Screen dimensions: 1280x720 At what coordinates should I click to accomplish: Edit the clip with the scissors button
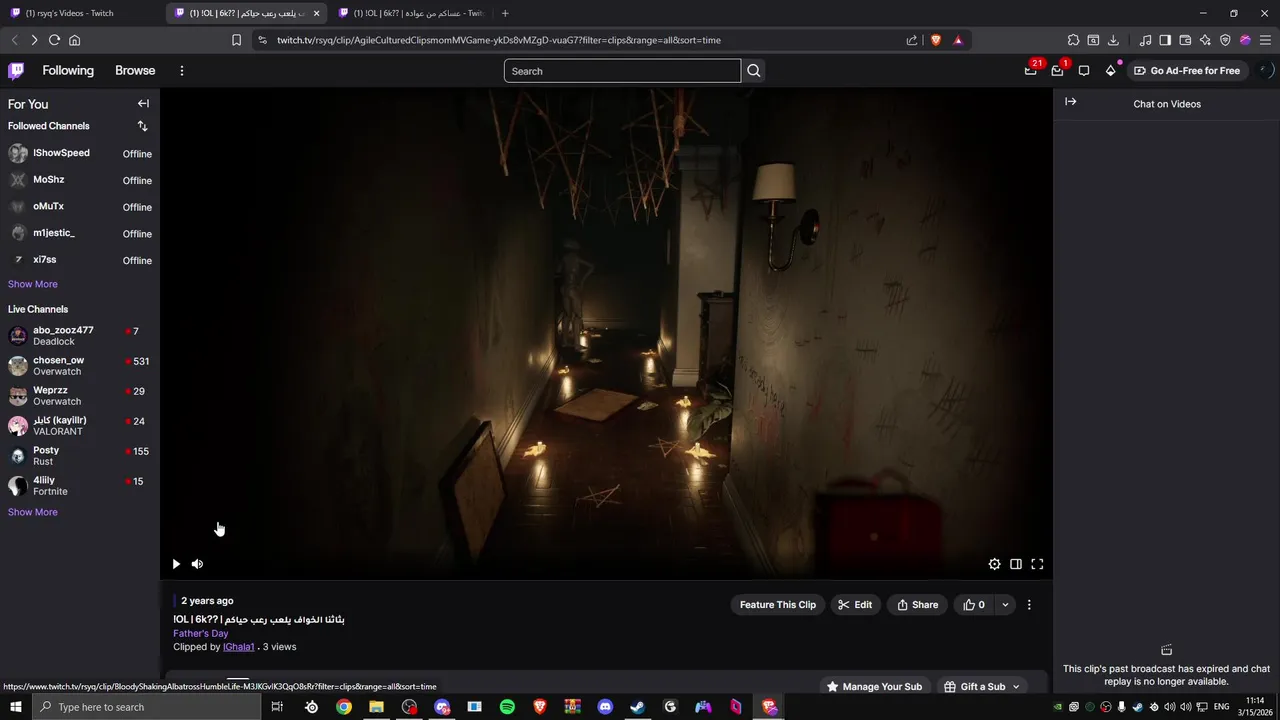pyautogui.click(x=855, y=605)
